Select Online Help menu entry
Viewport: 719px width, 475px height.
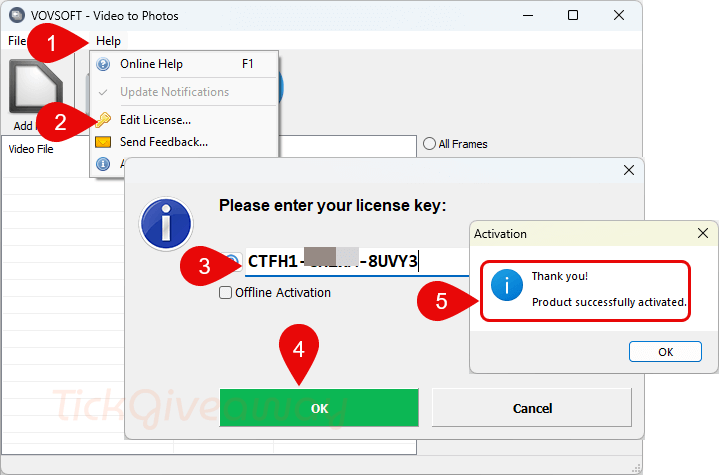click(184, 64)
